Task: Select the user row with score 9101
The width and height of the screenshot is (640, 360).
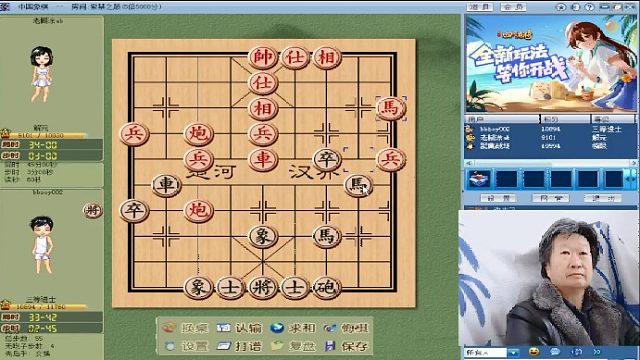Action: 551,138
